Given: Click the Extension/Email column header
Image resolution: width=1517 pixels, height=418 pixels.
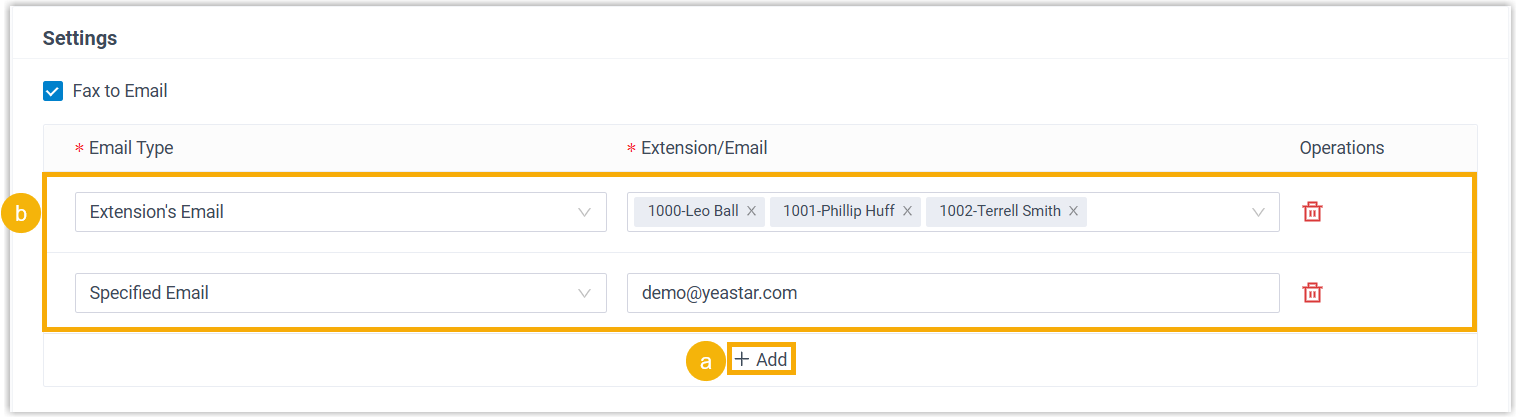Looking at the screenshot, I should click(x=703, y=148).
